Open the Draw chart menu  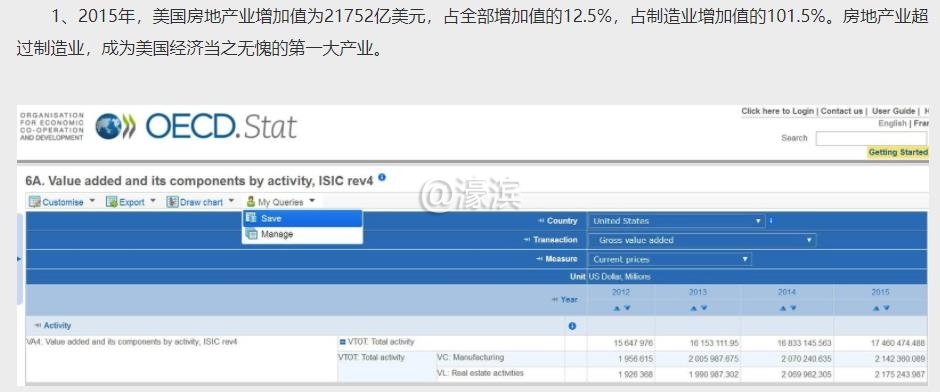click(200, 202)
